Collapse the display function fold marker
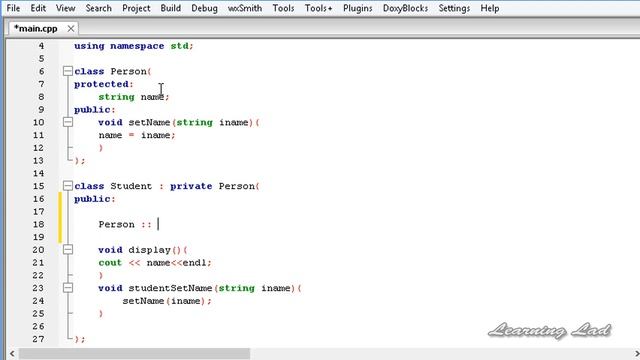 tap(68, 250)
